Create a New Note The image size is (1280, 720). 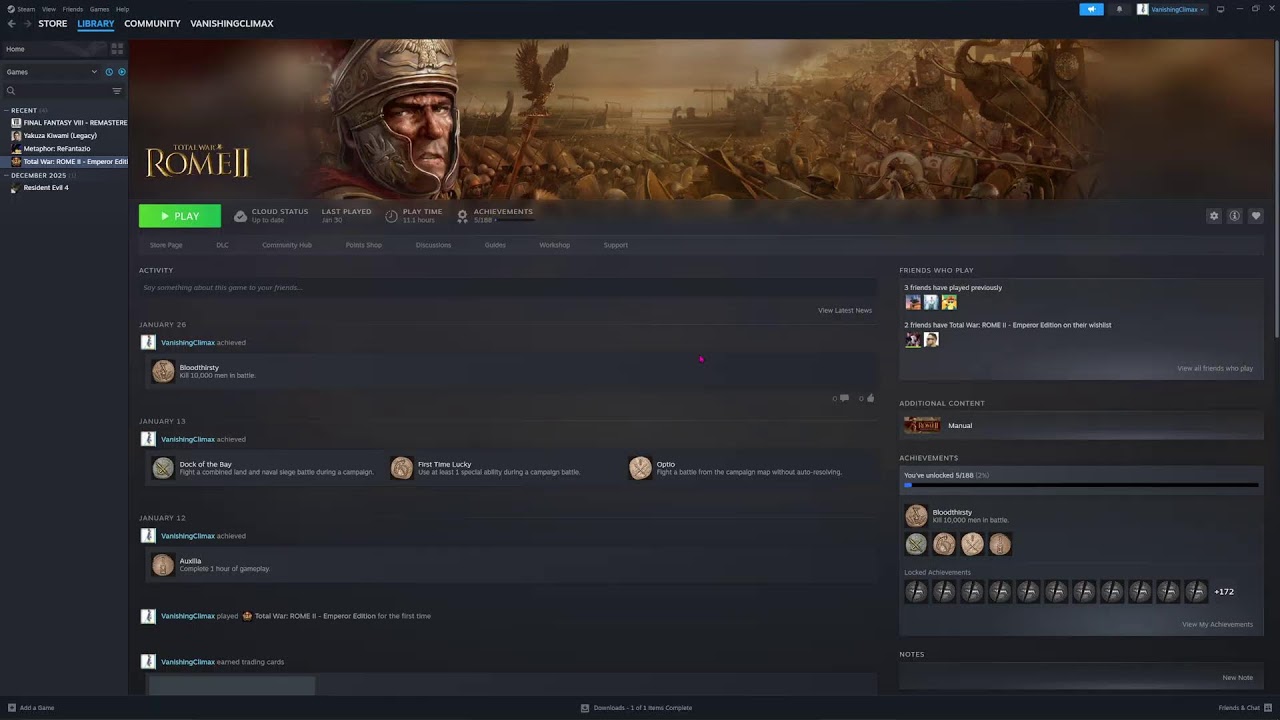tap(1238, 678)
